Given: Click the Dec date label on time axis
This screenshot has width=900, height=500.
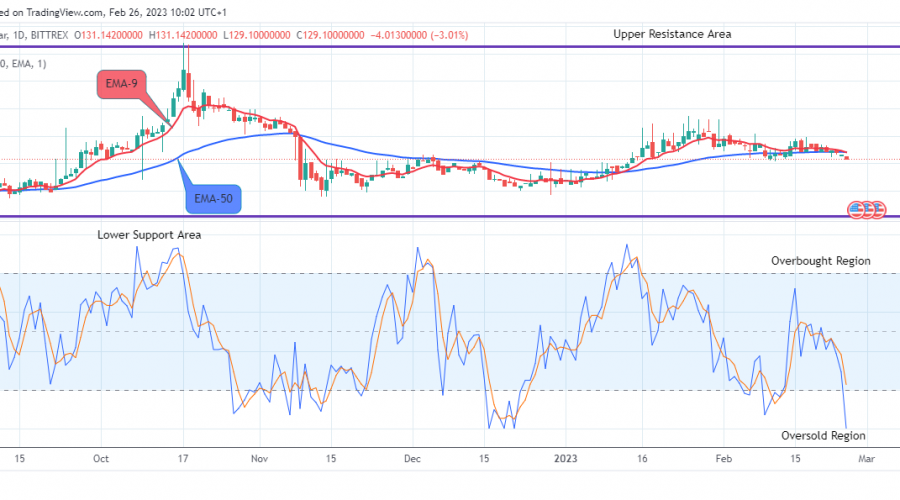Looking at the screenshot, I should (412, 459).
